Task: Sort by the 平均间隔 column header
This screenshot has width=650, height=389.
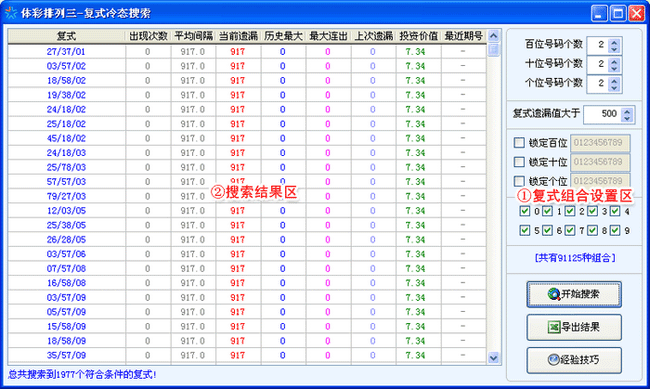Action: [x=193, y=36]
